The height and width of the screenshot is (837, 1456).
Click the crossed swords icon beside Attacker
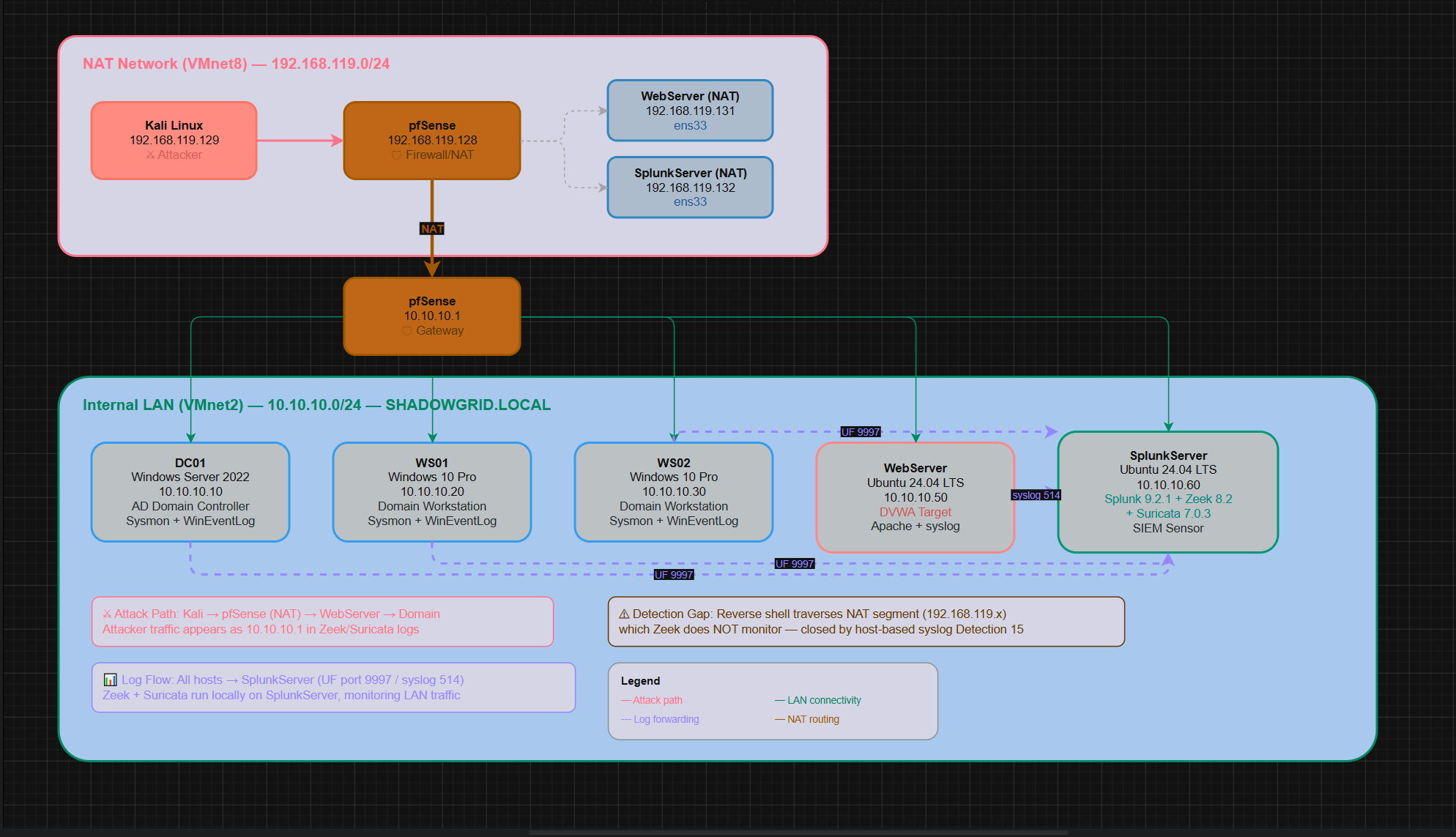click(x=150, y=155)
